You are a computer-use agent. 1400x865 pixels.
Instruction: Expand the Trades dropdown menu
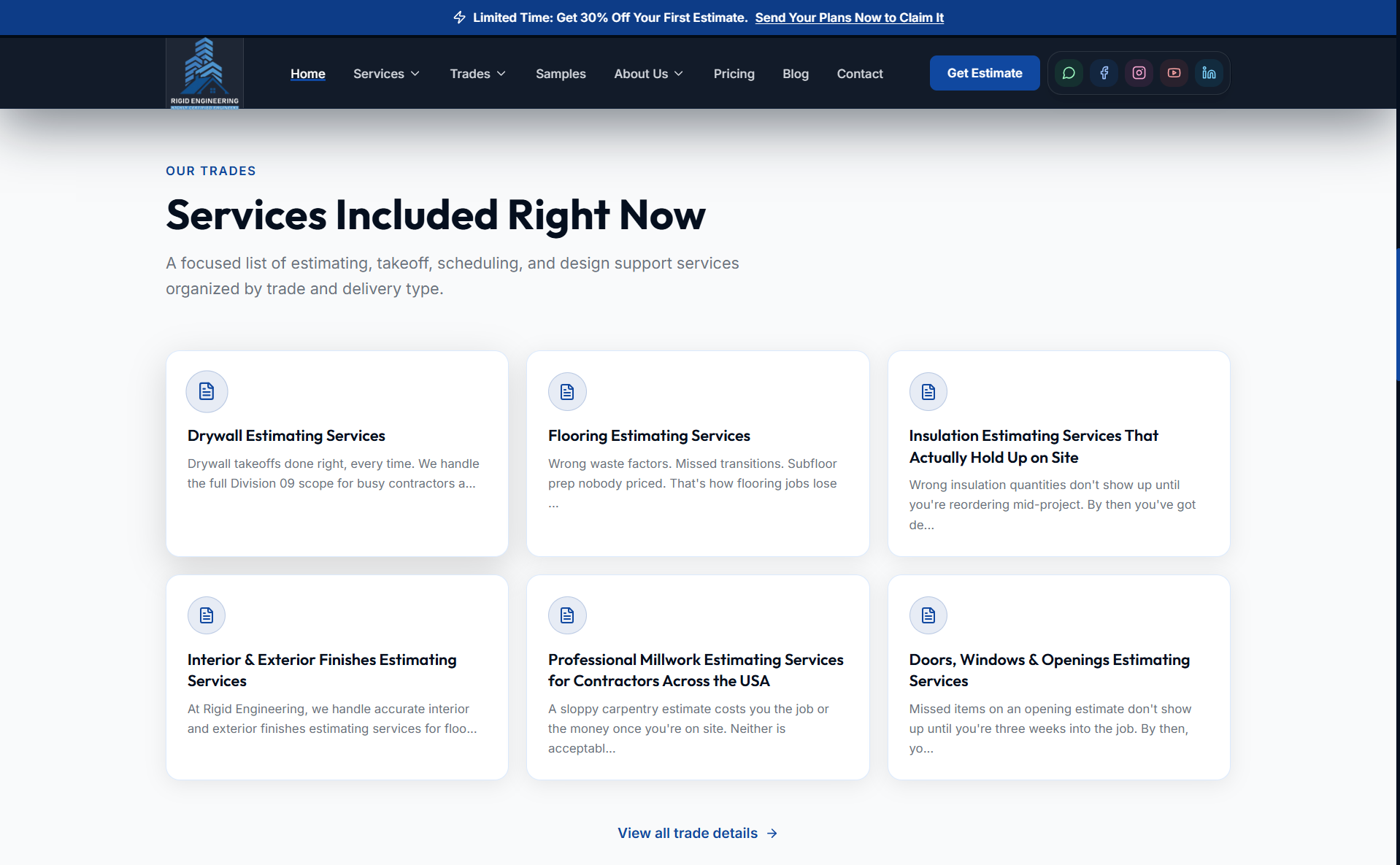(x=477, y=74)
